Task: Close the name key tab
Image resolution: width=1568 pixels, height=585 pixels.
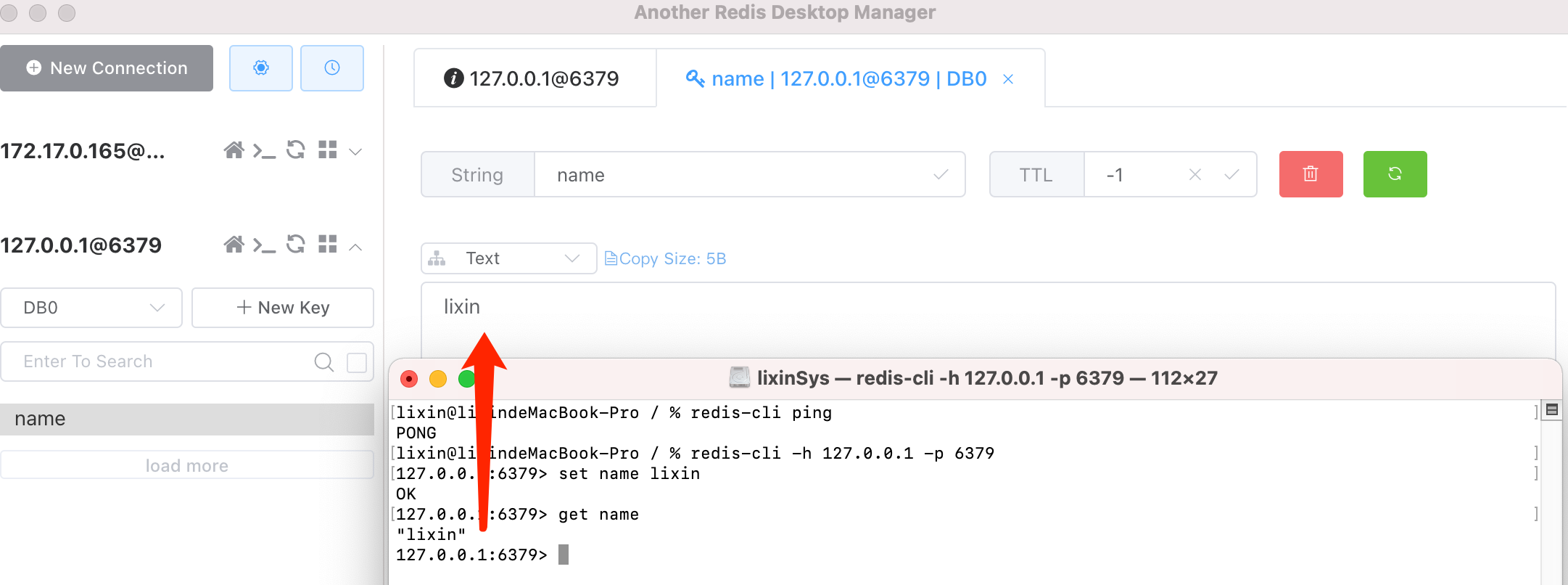Action: [1008, 79]
